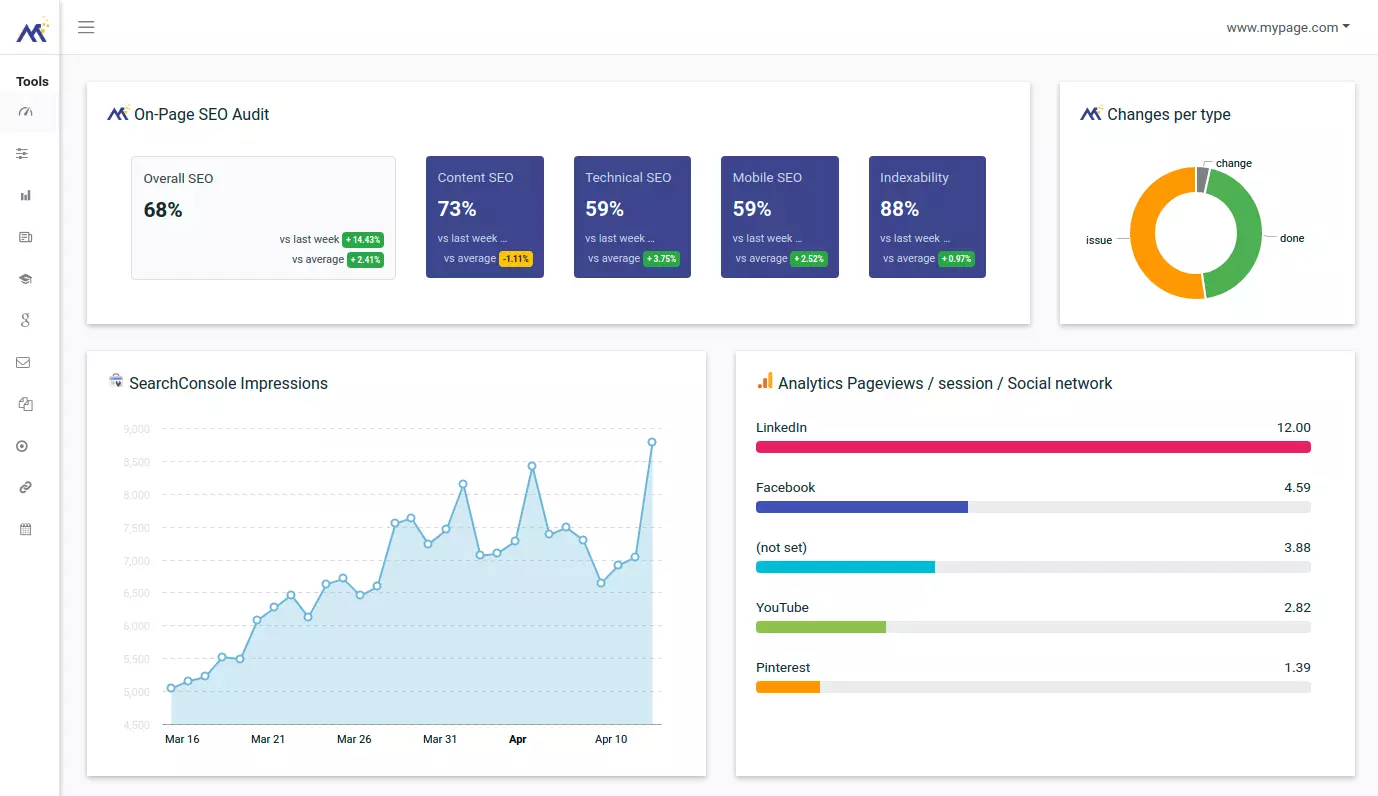Screen dimensions: 1378x796
Task: Open the sliders settings tool in the sidebar
Action: point(23,154)
